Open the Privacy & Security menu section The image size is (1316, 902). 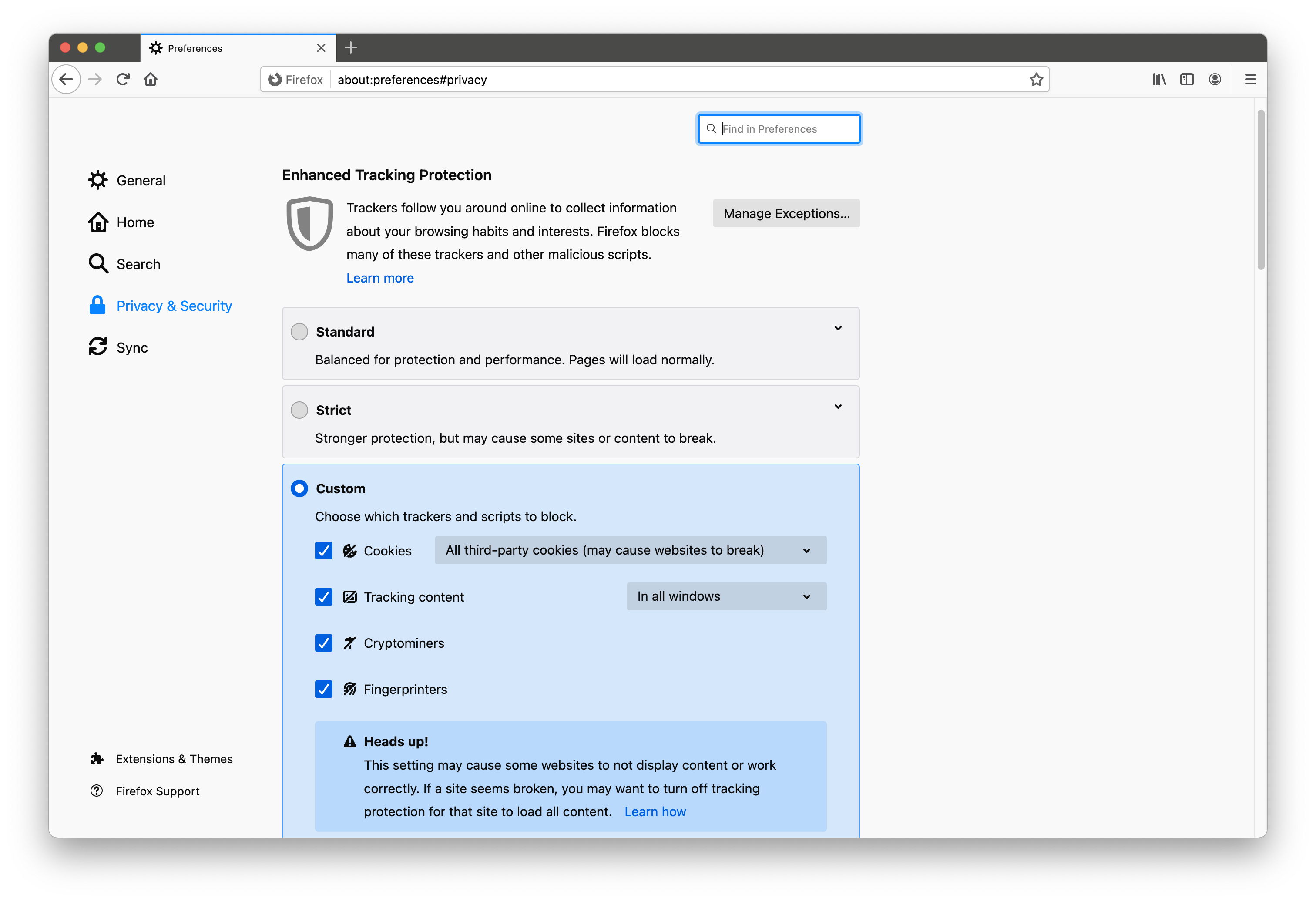174,306
